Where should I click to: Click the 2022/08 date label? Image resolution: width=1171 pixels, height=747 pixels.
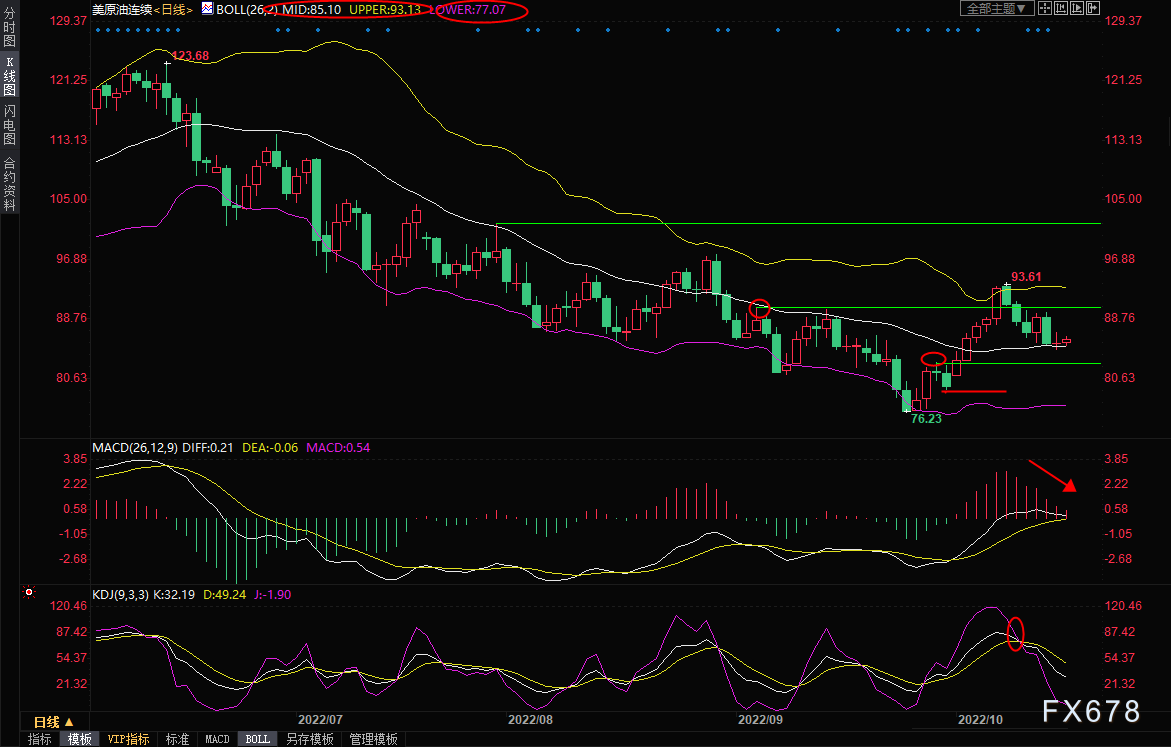[x=530, y=719]
